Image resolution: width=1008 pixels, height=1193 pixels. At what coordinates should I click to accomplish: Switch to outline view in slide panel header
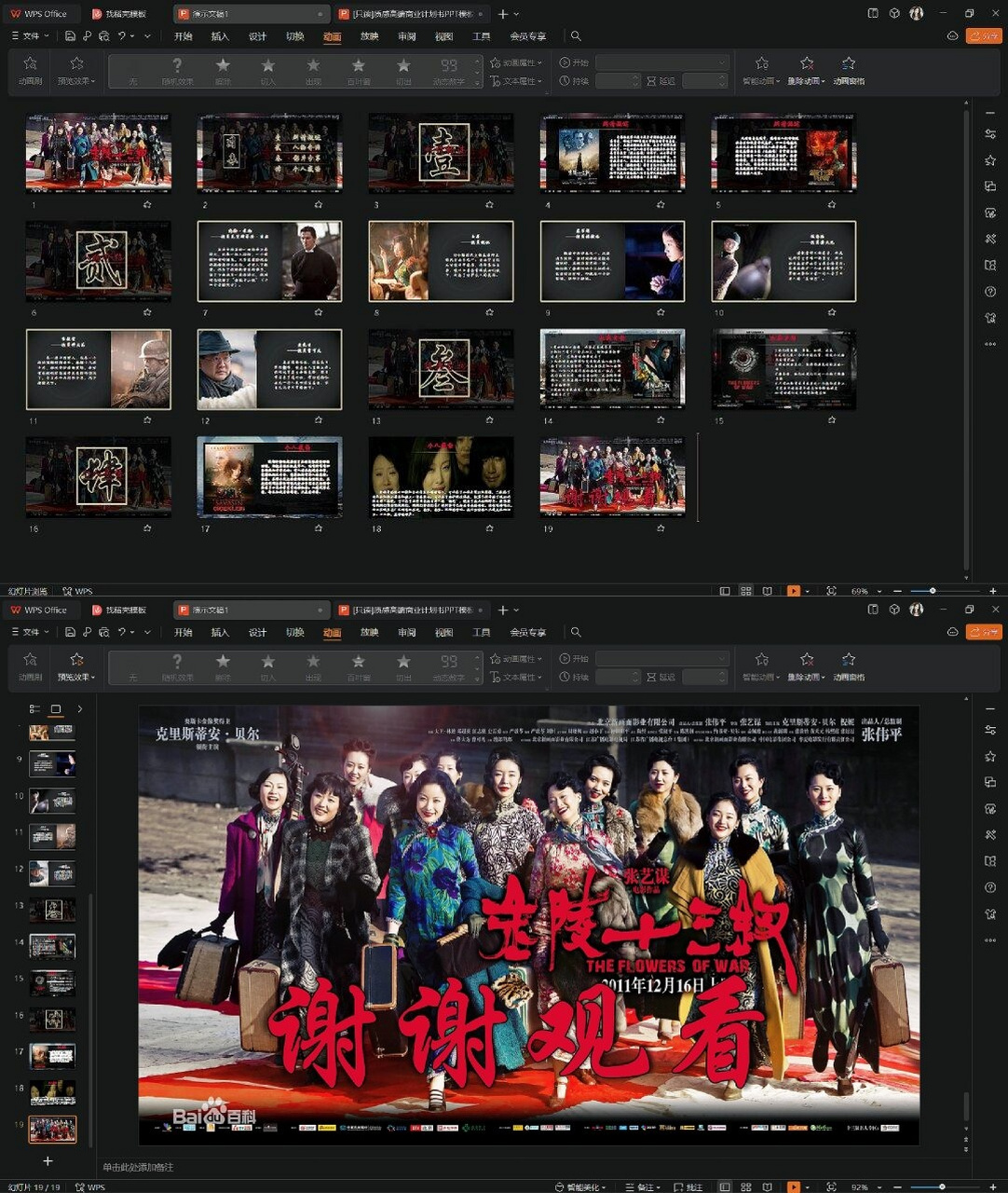click(34, 709)
